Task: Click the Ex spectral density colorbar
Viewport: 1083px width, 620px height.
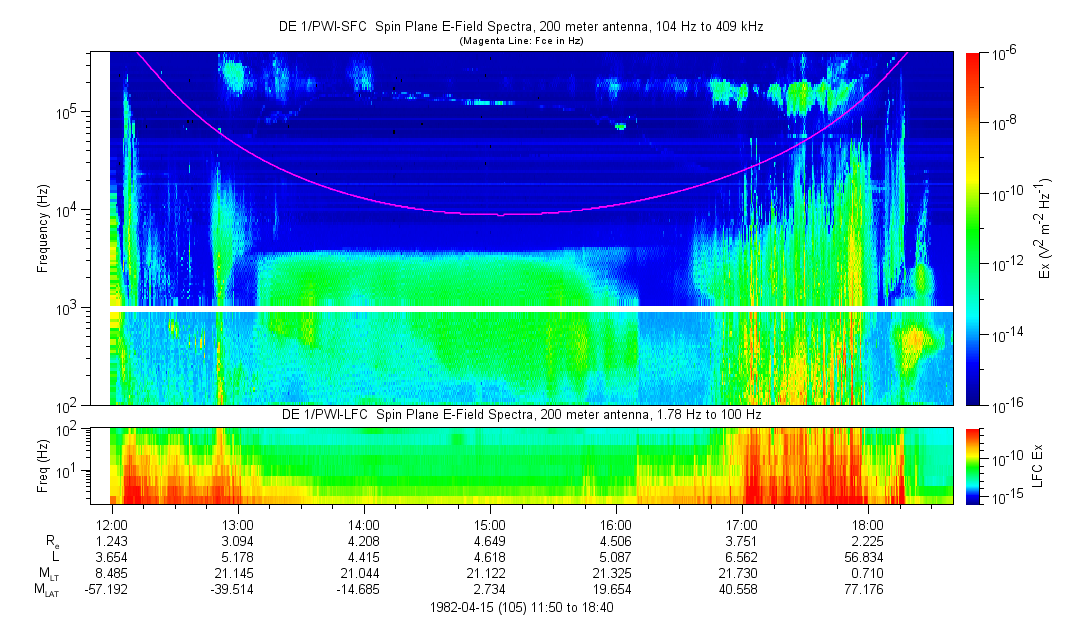Action: click(973, 228)
